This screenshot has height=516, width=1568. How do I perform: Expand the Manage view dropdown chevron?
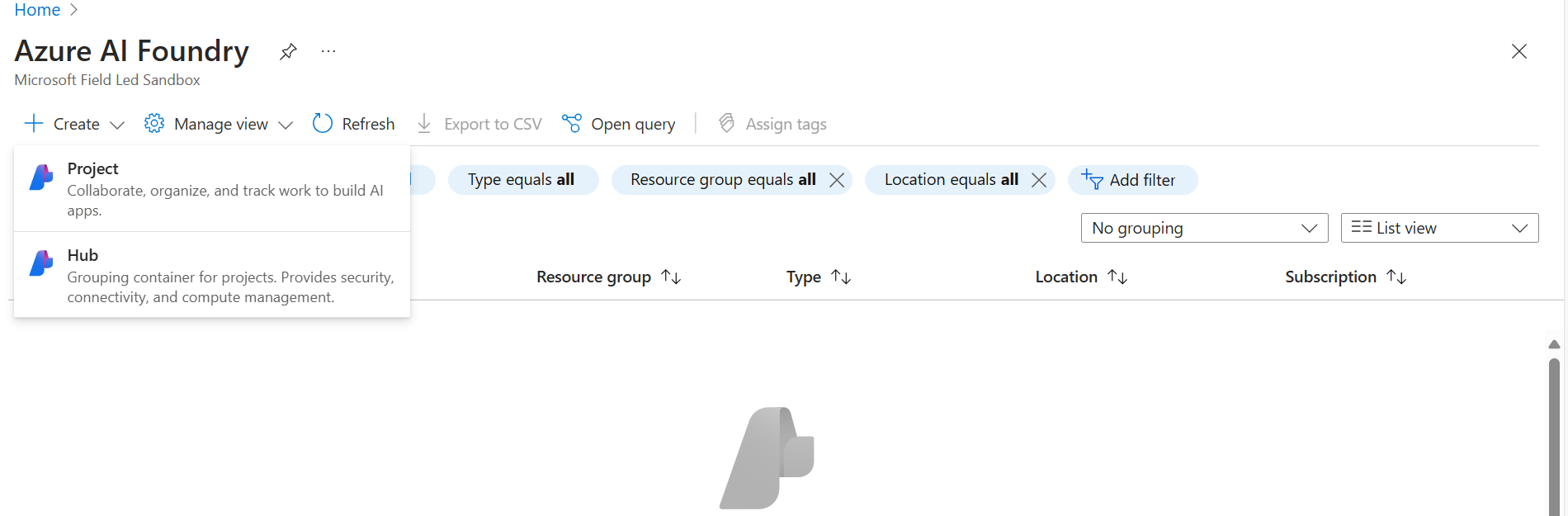pyautogui.click(x=286, y=125)
